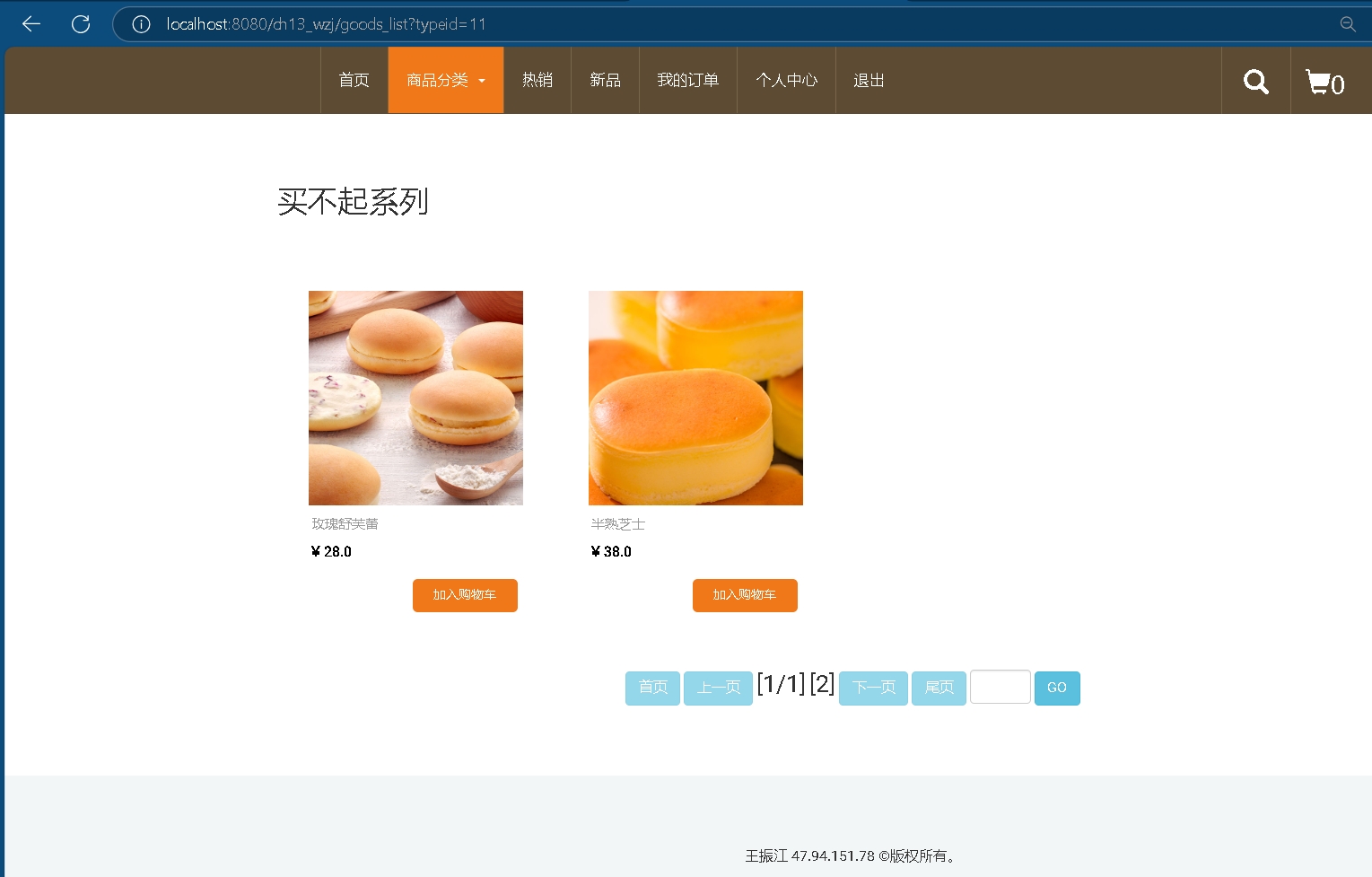Open the shopping cart icon
1372x877 pixels.
pos(1324,83)
